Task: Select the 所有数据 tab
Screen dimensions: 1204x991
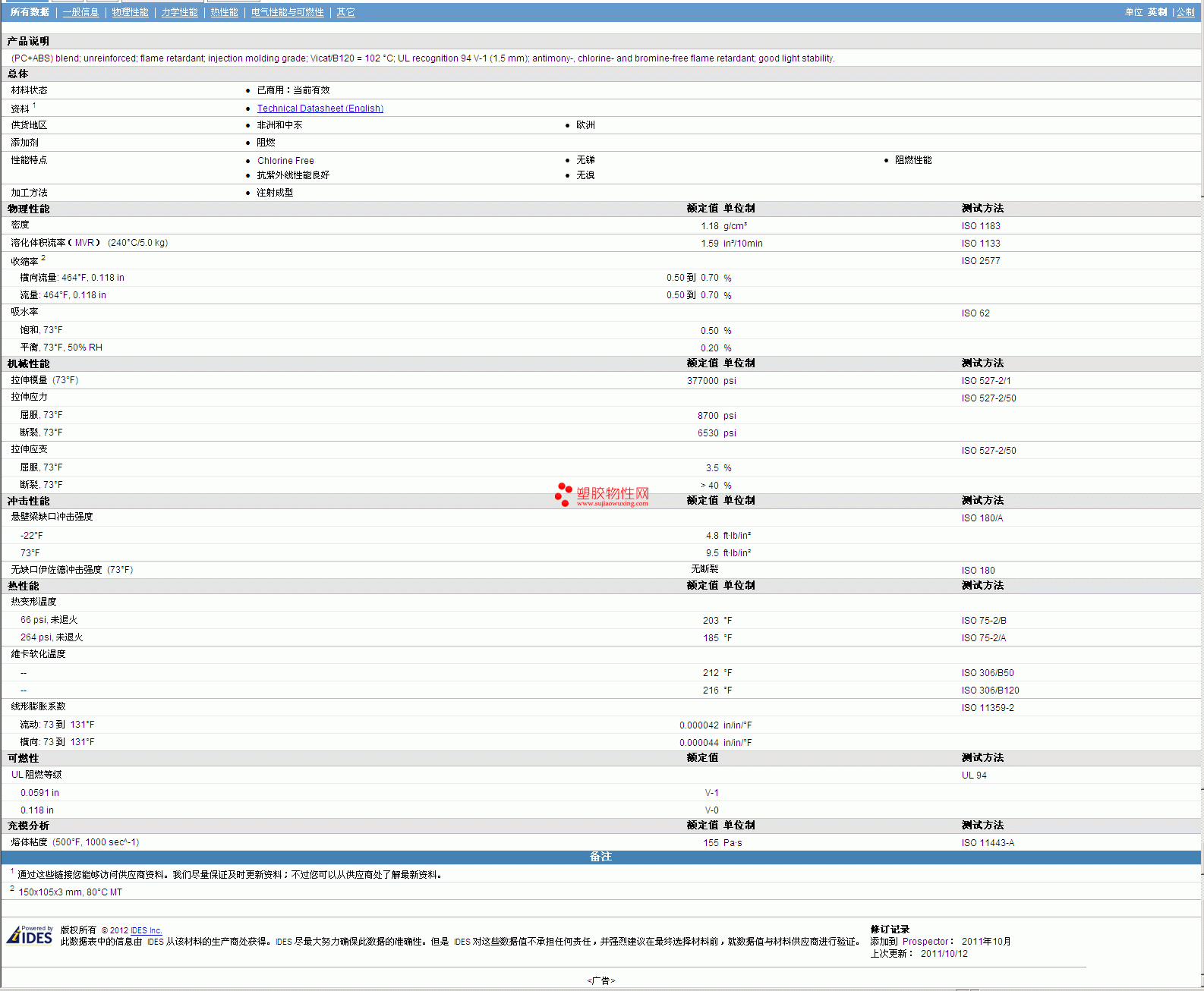Action: coord(30,12)
